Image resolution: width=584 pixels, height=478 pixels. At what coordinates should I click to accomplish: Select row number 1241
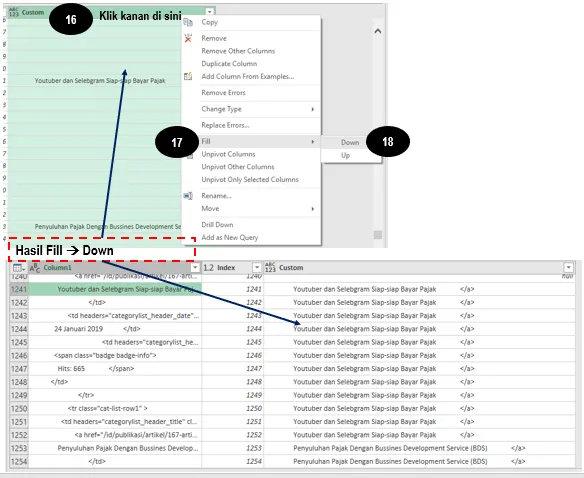click(x=19, y=289)
